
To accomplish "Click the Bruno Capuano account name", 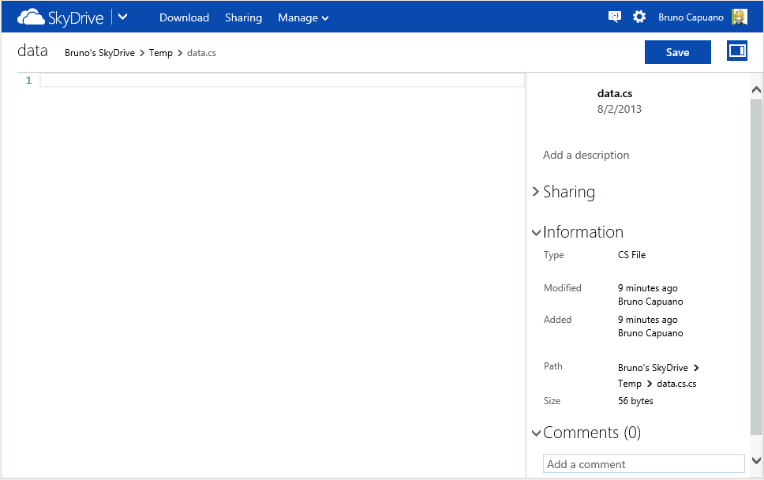I will (691, 18).
